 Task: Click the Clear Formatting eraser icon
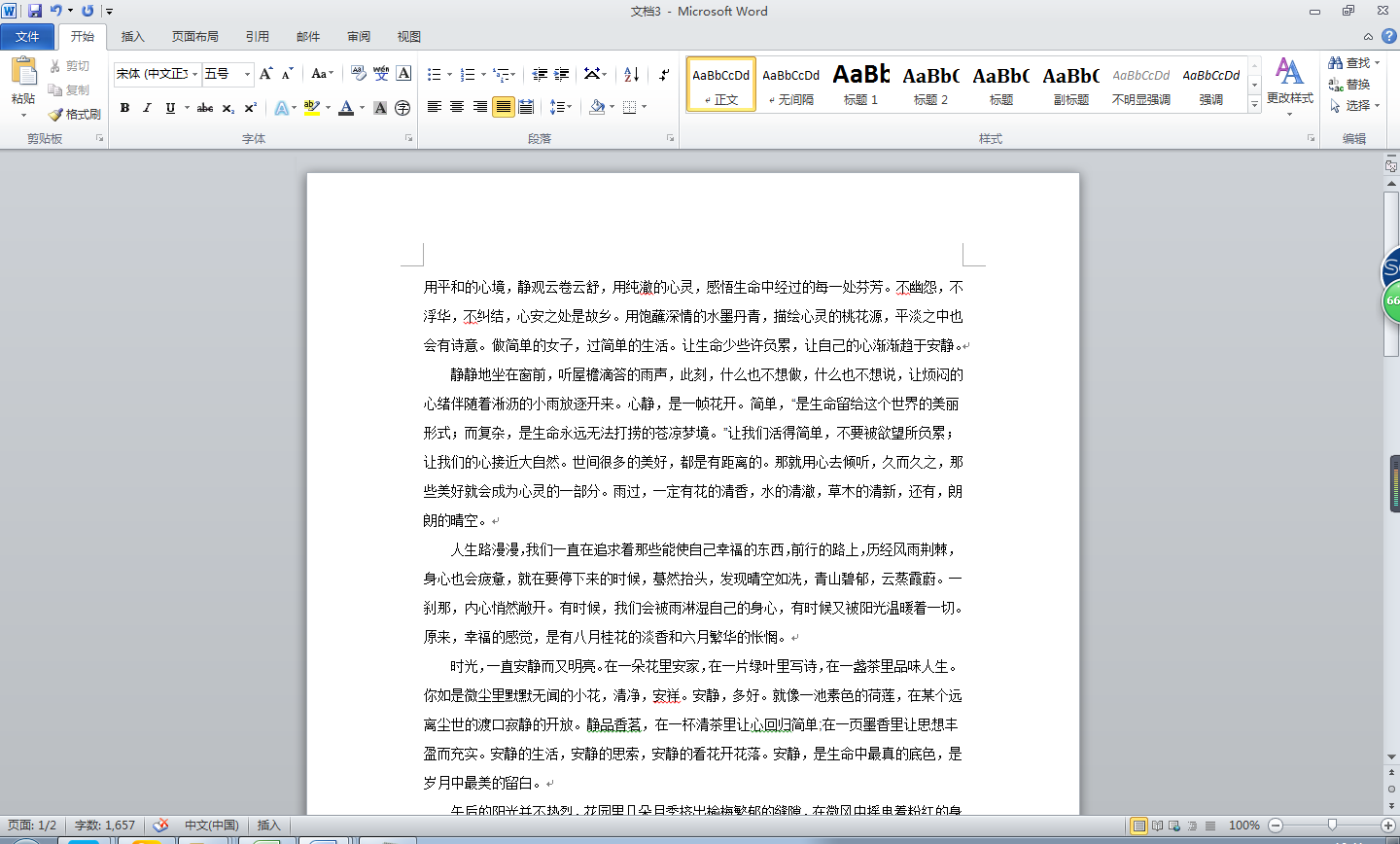(359, 74)
